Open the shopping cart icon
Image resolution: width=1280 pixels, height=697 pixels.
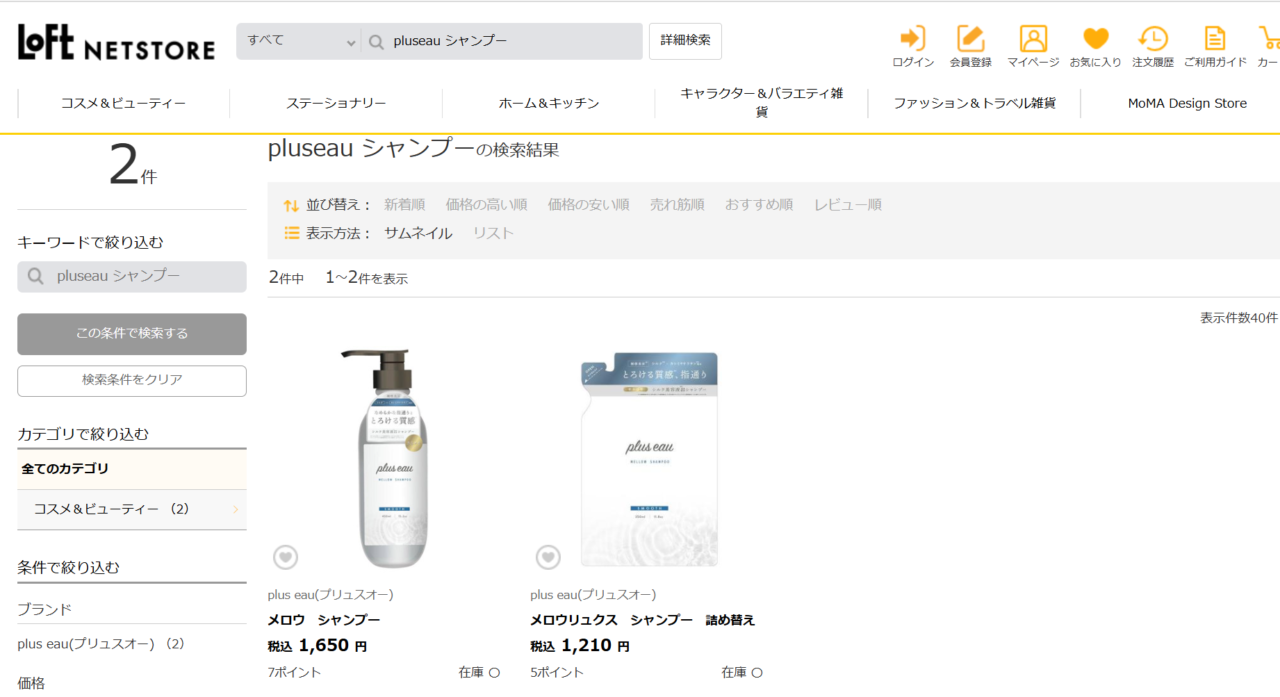1270,39
